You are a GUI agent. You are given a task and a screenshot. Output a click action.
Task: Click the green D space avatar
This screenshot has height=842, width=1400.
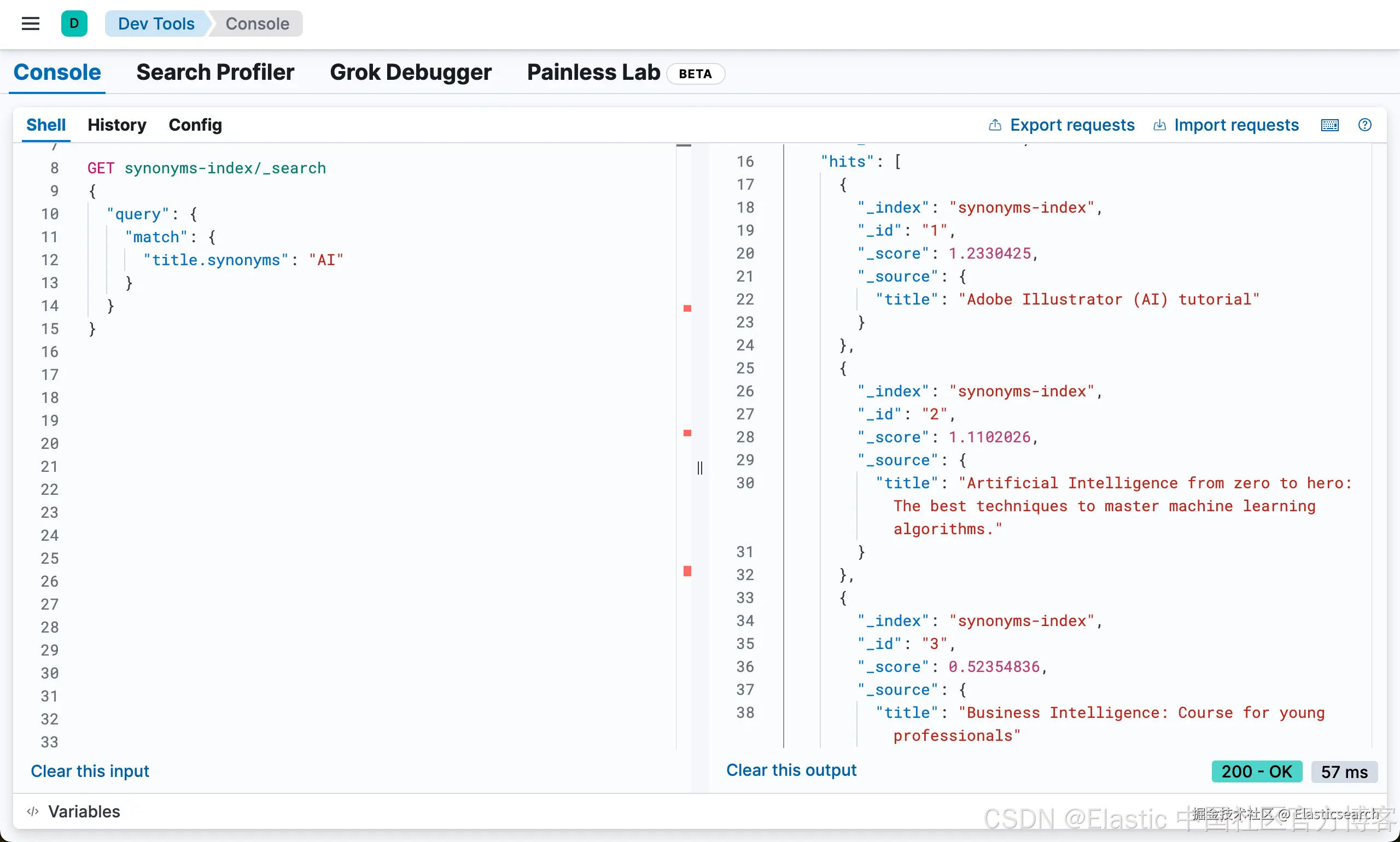[74, 24]
